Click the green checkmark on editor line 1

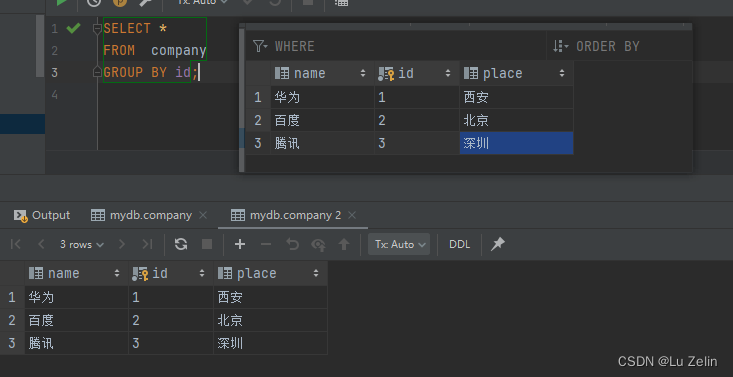click(x=73, y=29)
